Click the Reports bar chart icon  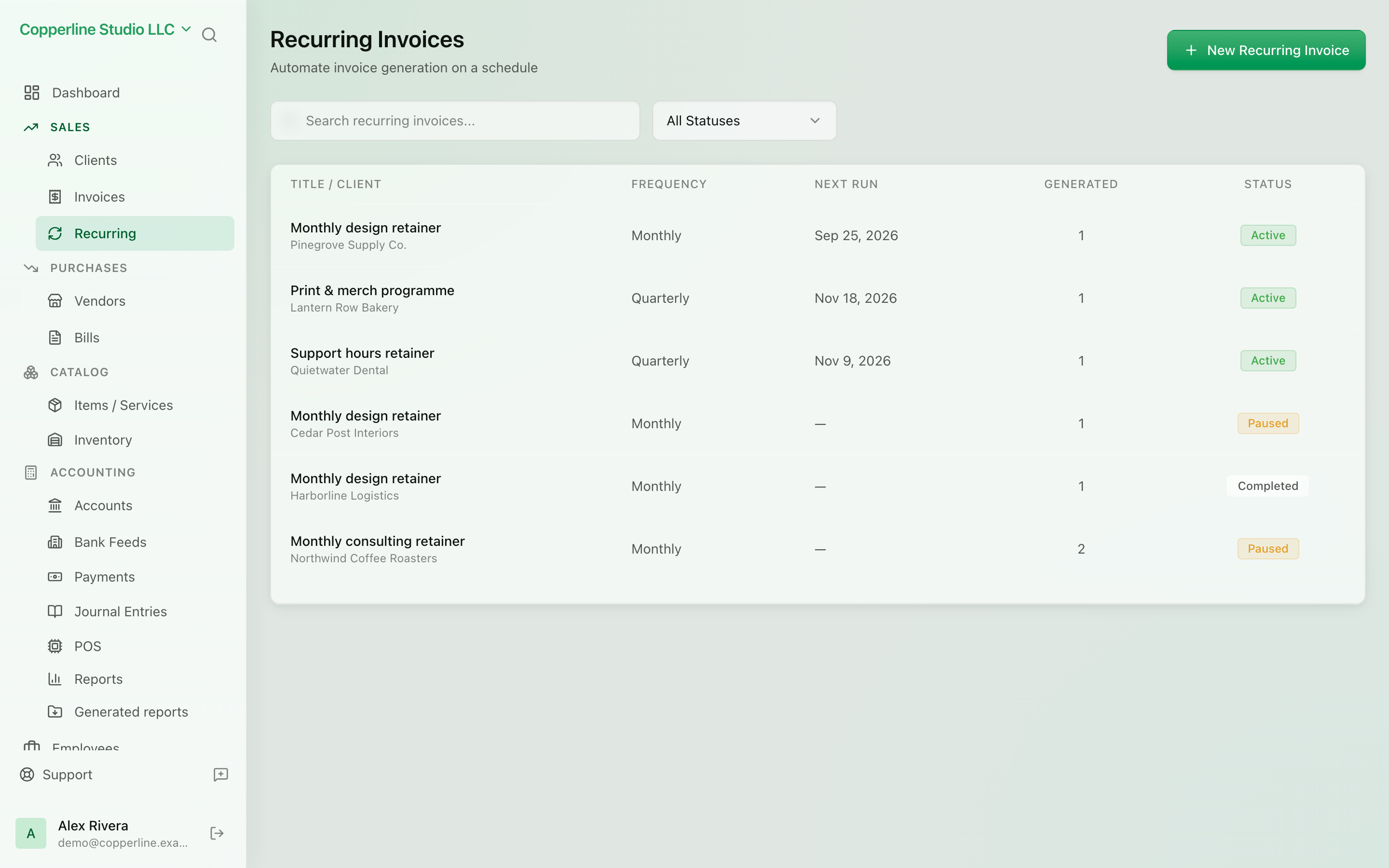[x=55, y=679]
